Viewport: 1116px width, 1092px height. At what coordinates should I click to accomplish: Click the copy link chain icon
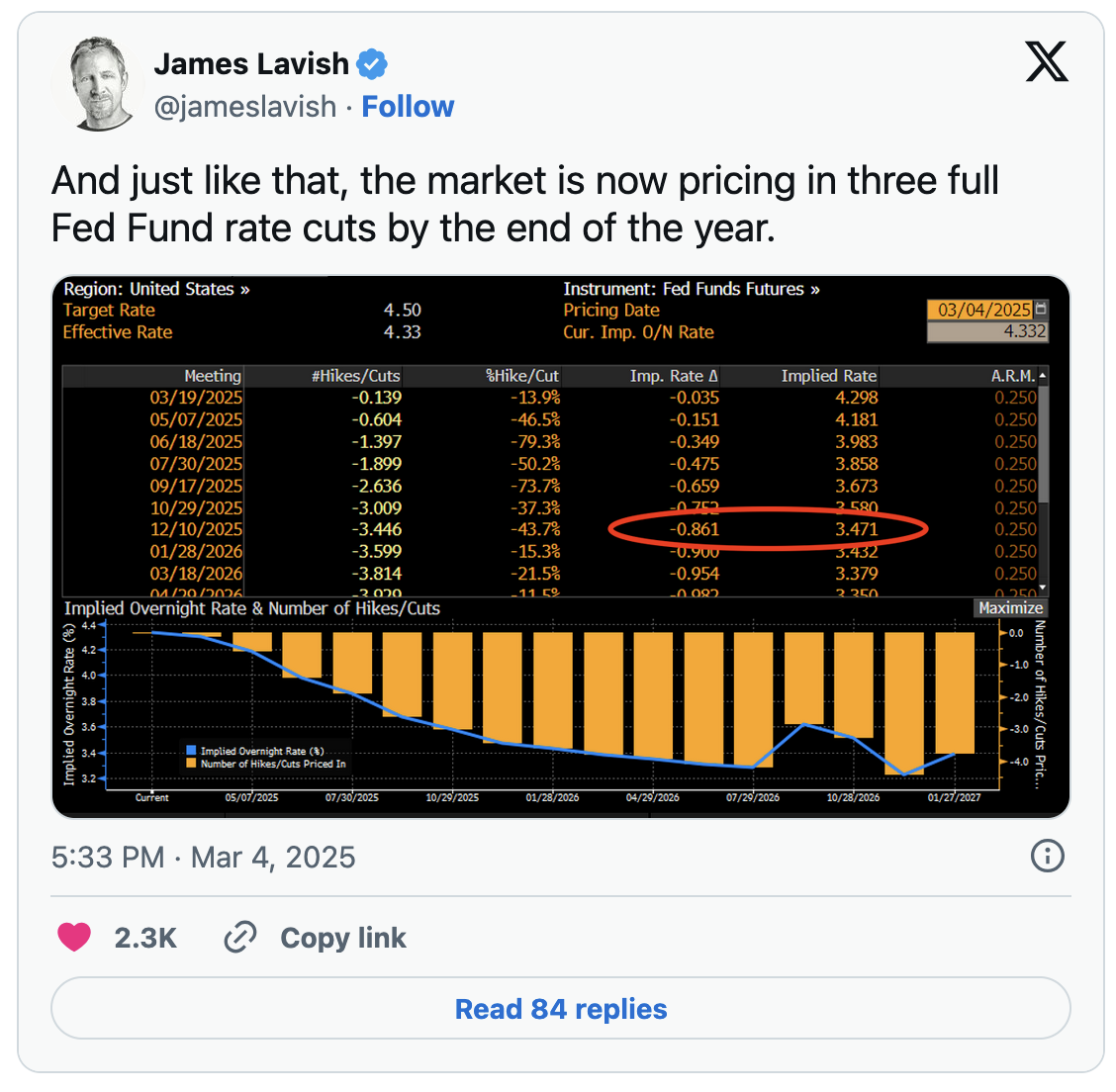point(240,937)
